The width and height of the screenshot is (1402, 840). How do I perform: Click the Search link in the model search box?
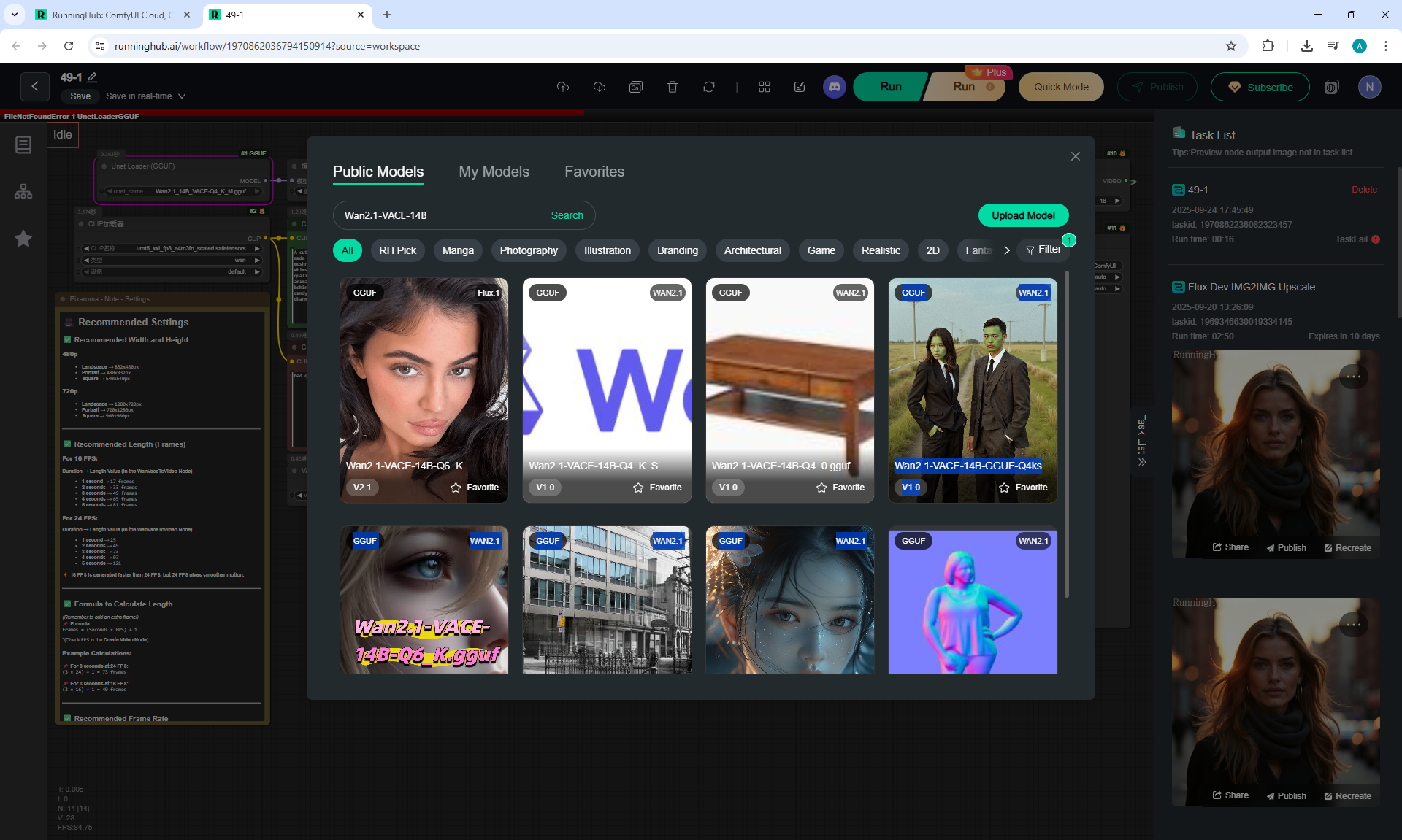(567, 215)
